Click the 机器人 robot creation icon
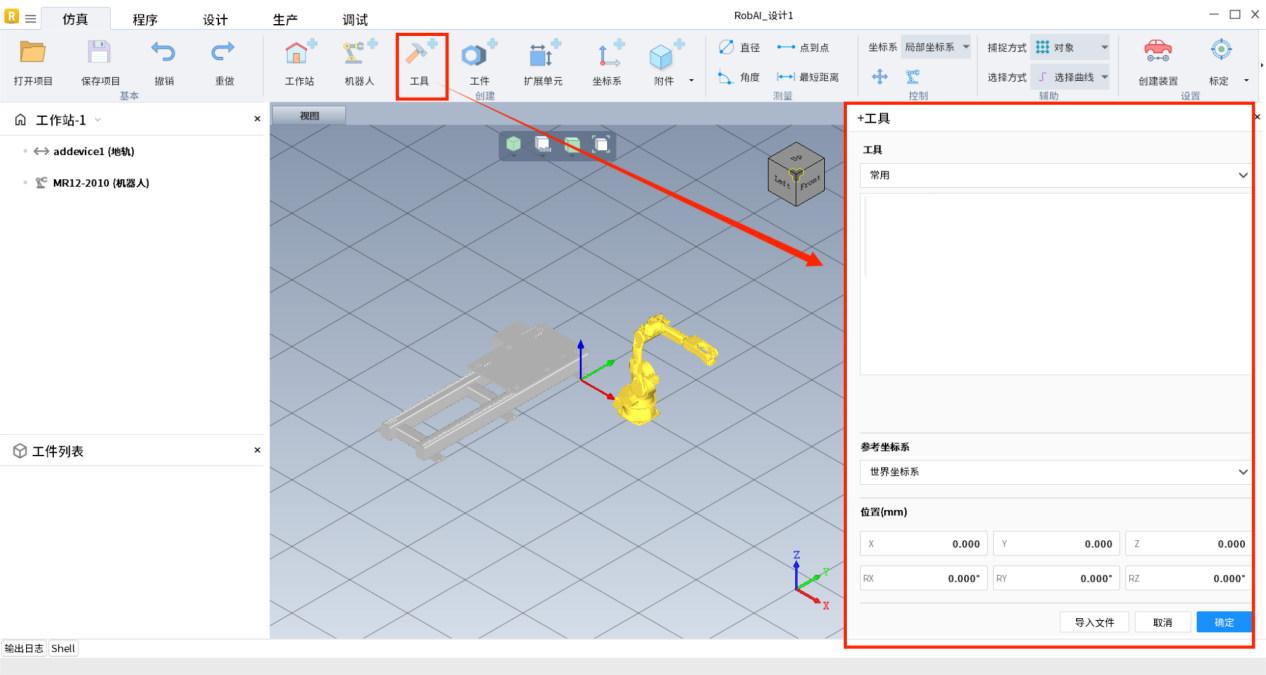Viewport: 1266px width, 675px height. click(359, 55)
